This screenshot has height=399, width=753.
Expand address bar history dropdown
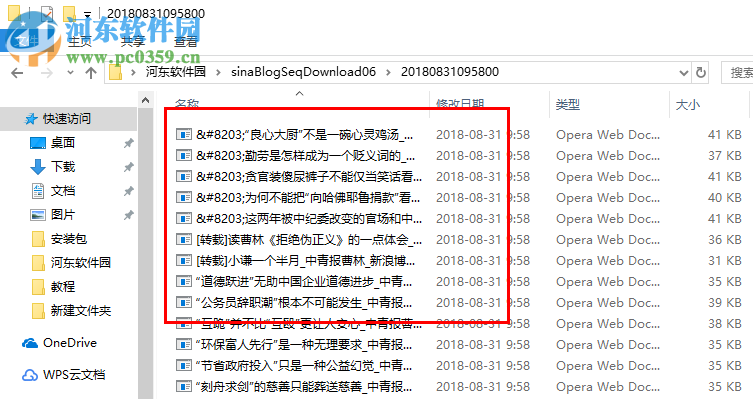tap(684, 73)
